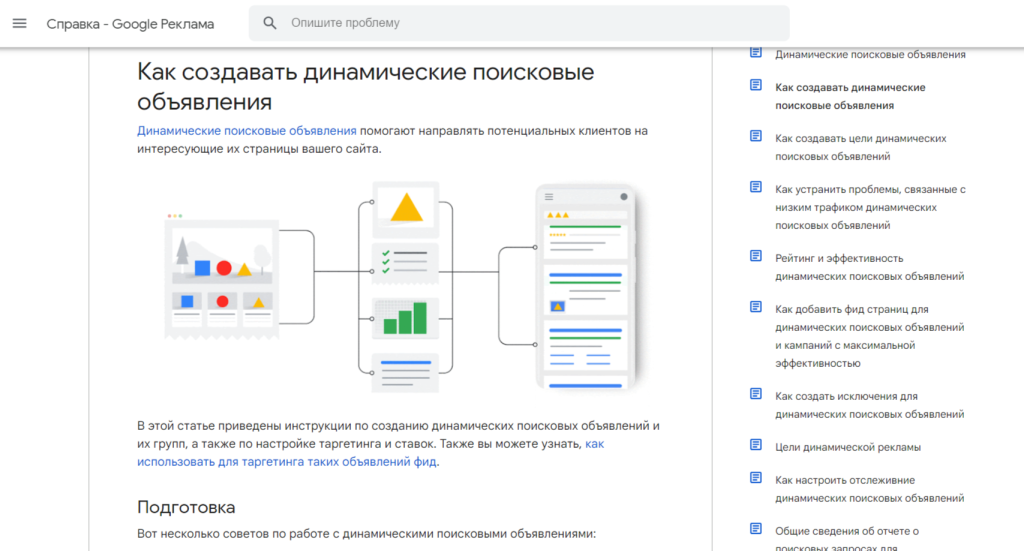
Task: Open 'Как создавать цели динамических поисковых объявлений'
Action: click(860, 147)
